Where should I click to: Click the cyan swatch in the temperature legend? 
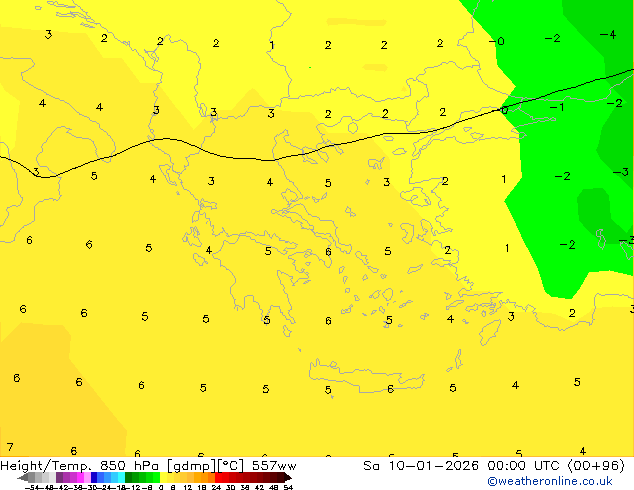tap(121, 477)
